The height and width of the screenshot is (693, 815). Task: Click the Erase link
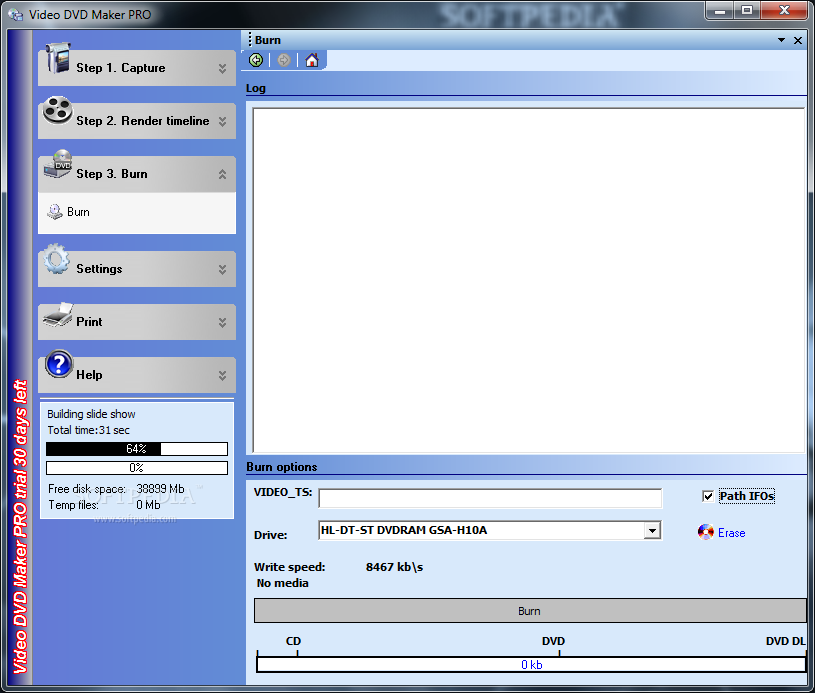coord(731,533)
